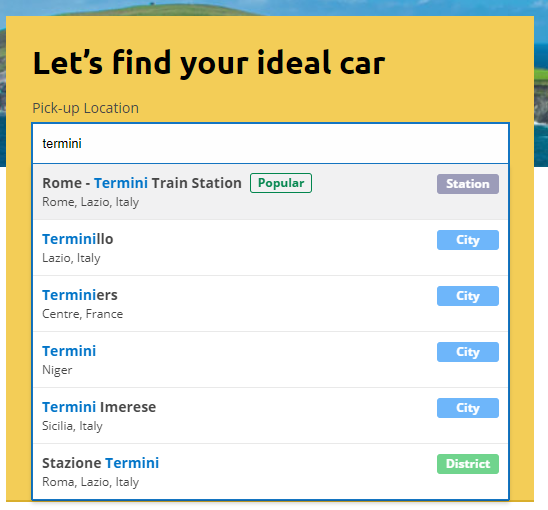
Task: Click the City badge in Niger row
Action: pyautogui.click(x=468, y=352)
